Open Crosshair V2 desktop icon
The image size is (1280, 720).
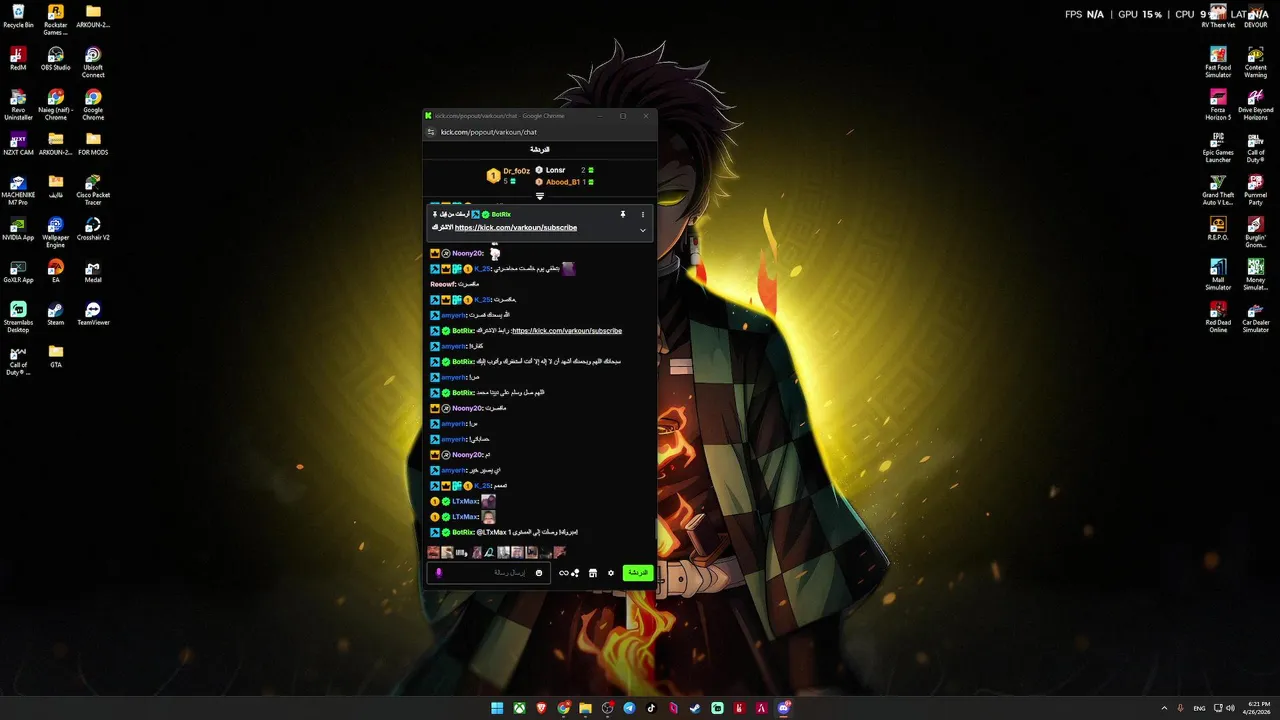click(93, 229)
